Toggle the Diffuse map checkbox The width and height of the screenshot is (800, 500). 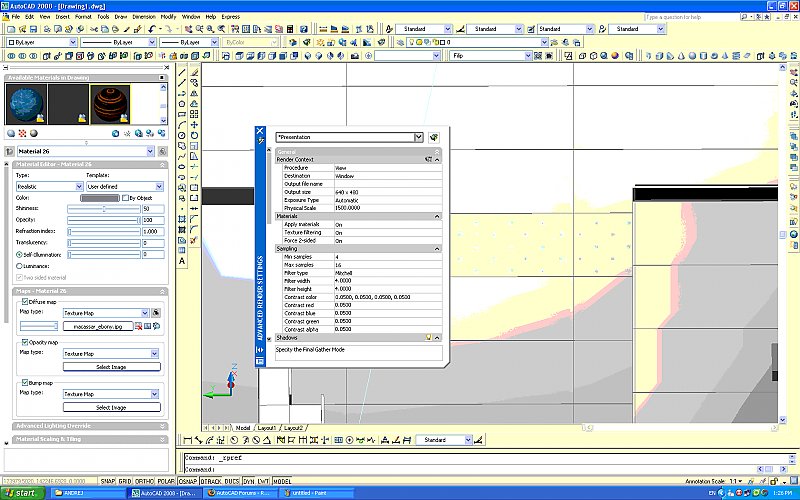point(25,301)
